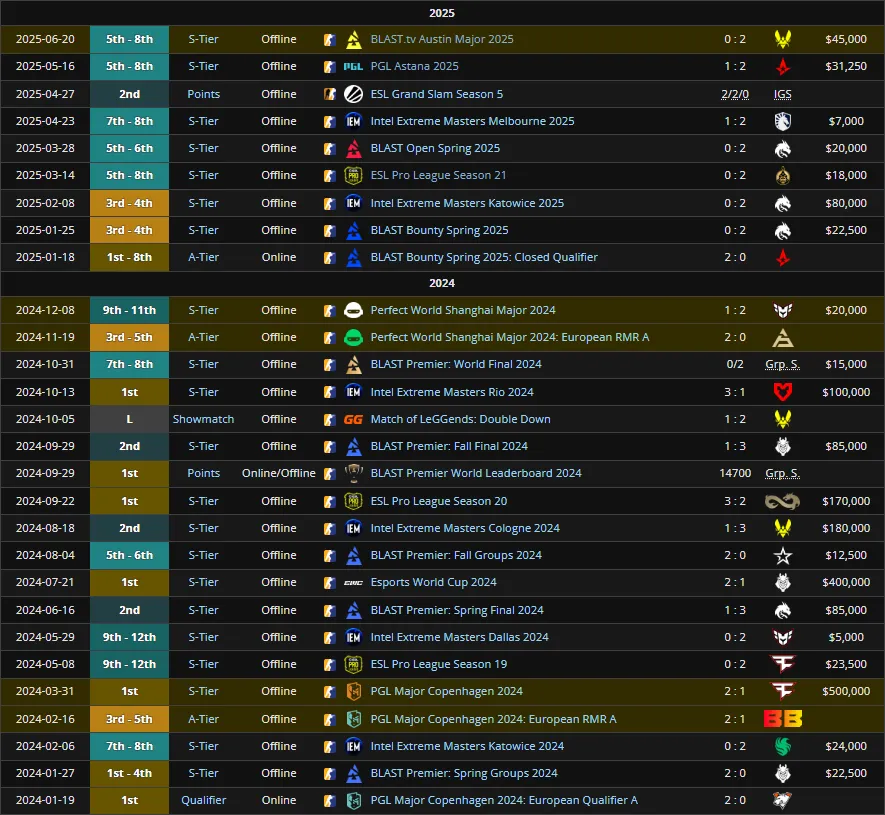Image resolution: width=885 pixels, height=815 pixels.
Task: Click ESL logo next to Grand Slam Season 5
Action: [x=353, y=94]
